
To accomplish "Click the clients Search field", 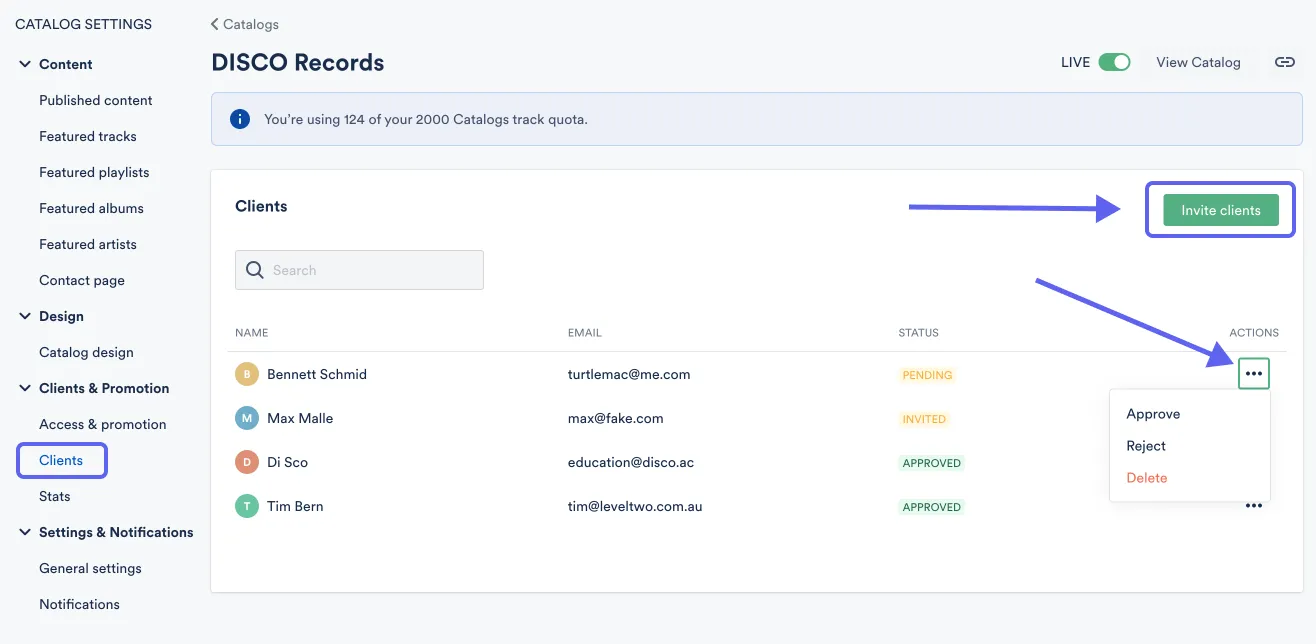I will coord(370,270).
